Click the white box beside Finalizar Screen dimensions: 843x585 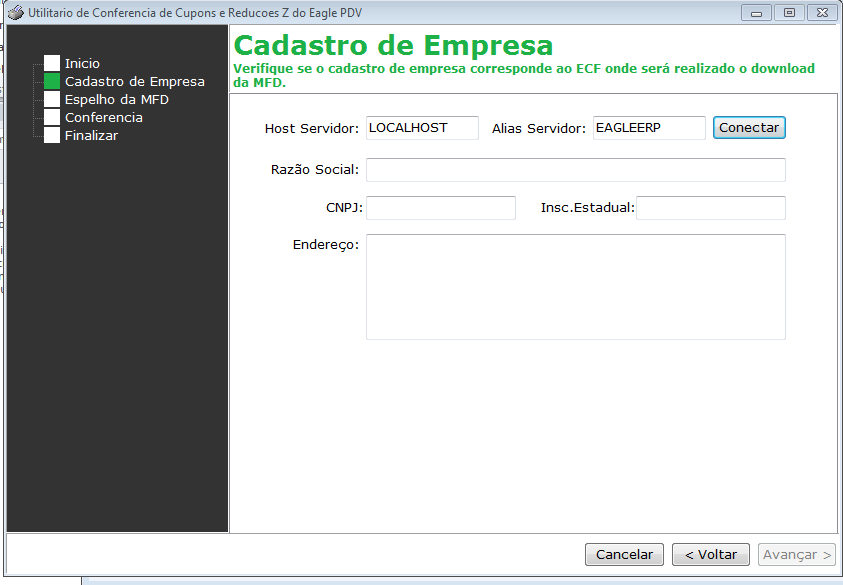(52, 135)
